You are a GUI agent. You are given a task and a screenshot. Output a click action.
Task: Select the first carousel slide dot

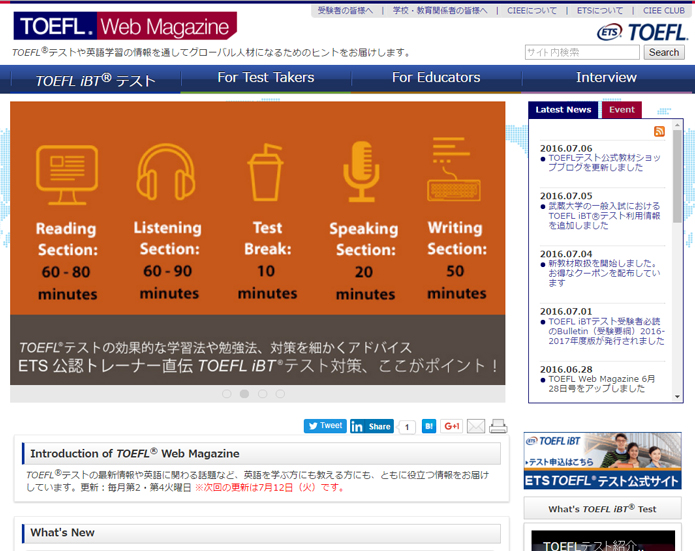226,394
